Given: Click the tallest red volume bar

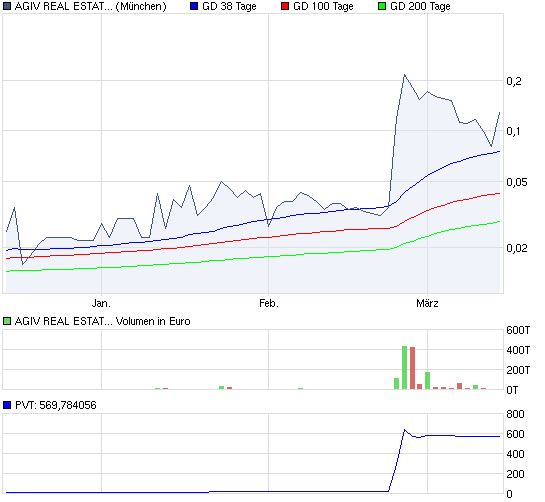Looking at the screenshot, I should [x=413, y=368].
